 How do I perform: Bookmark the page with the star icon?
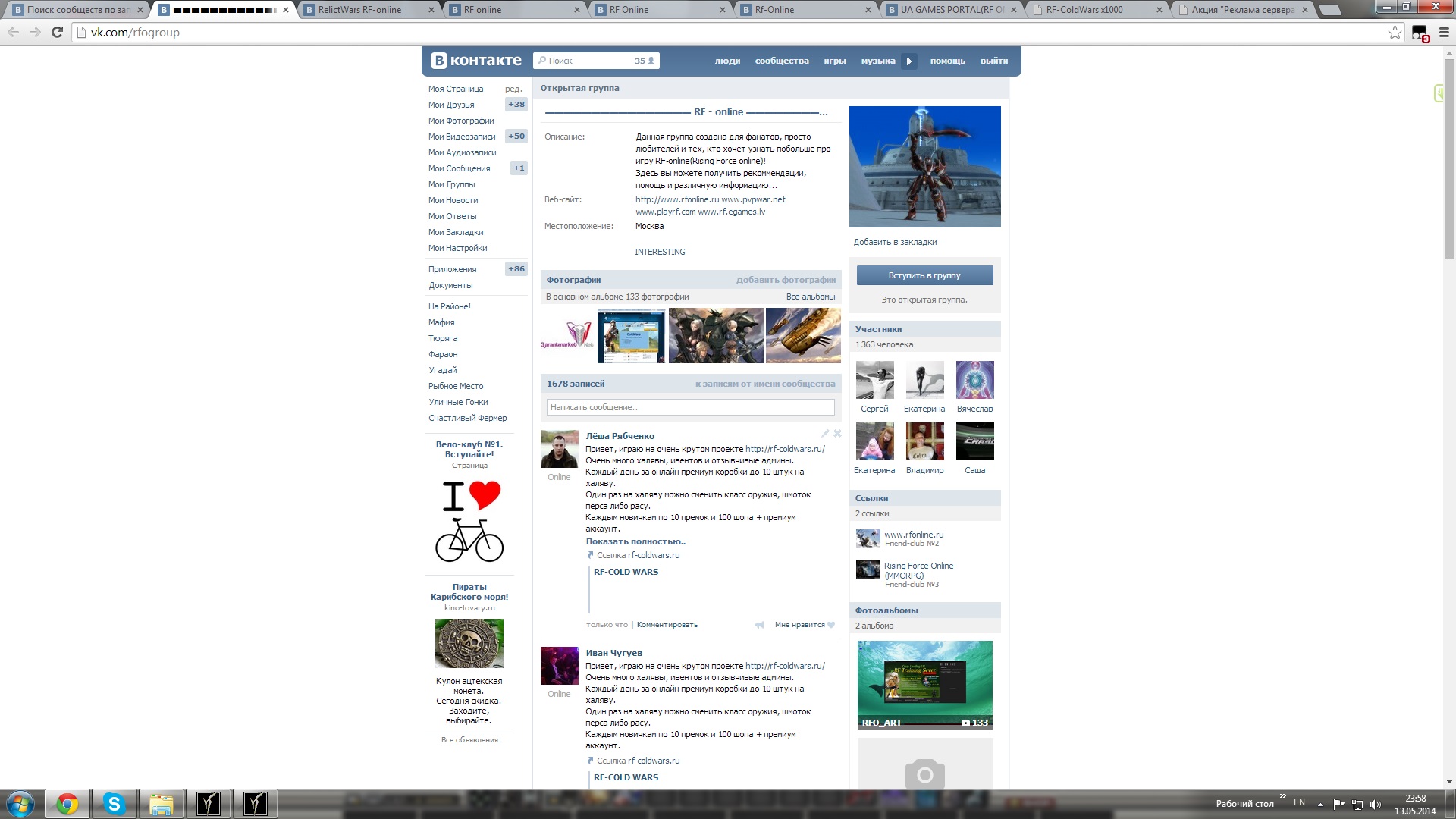(x=1395, y=33)
